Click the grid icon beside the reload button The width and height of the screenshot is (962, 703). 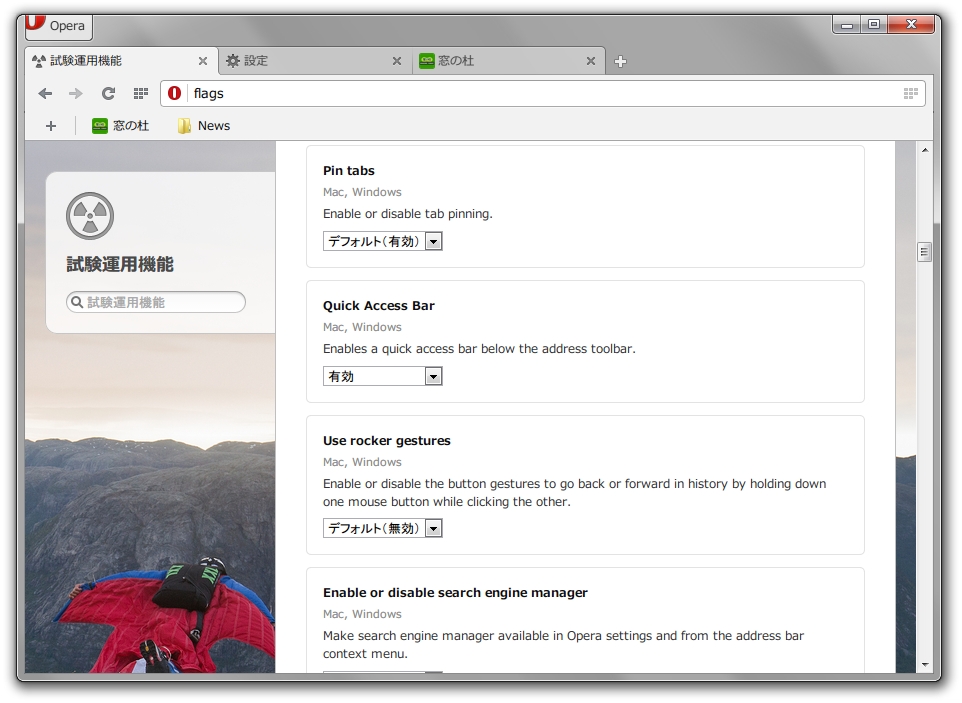tap(140, 93)
